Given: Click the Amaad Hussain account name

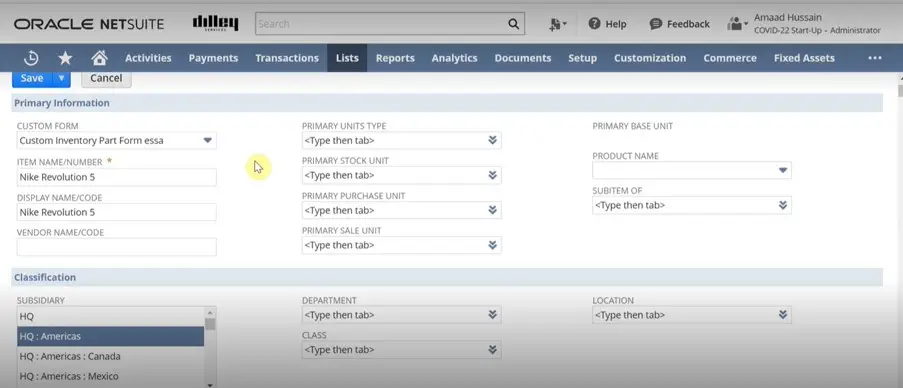Looking at the screenshot, I should (x=787, y=17).
